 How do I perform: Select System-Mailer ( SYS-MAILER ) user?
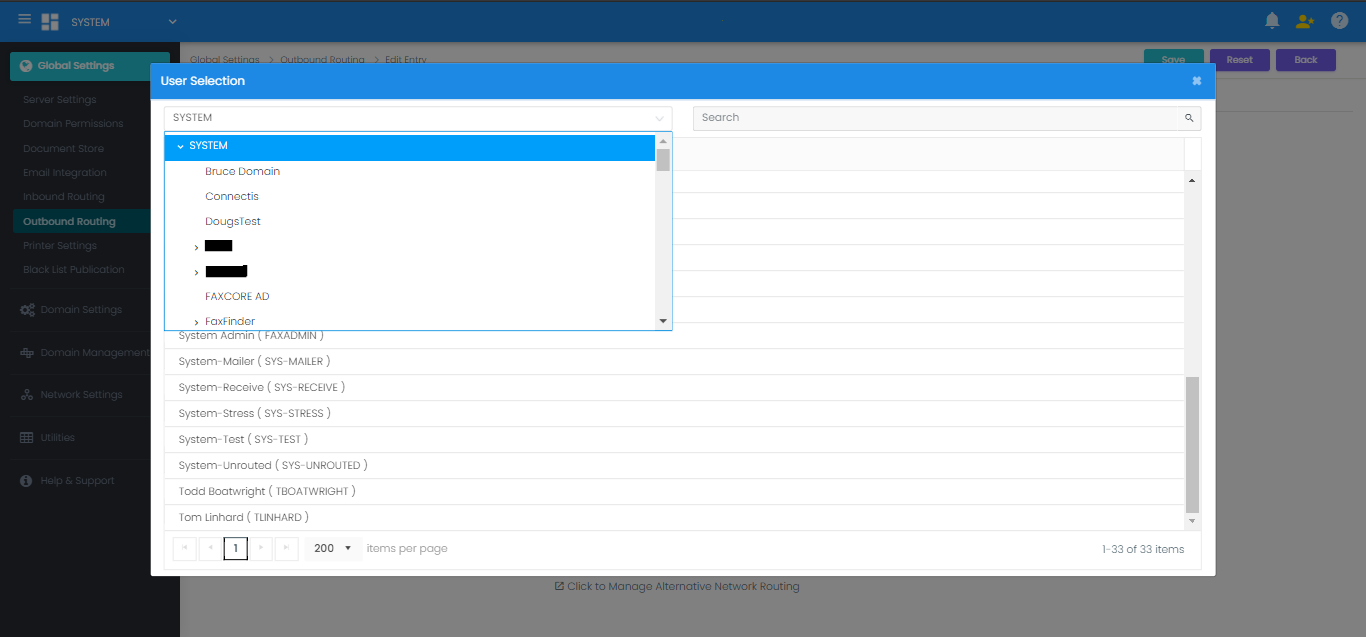click(674, 361)
